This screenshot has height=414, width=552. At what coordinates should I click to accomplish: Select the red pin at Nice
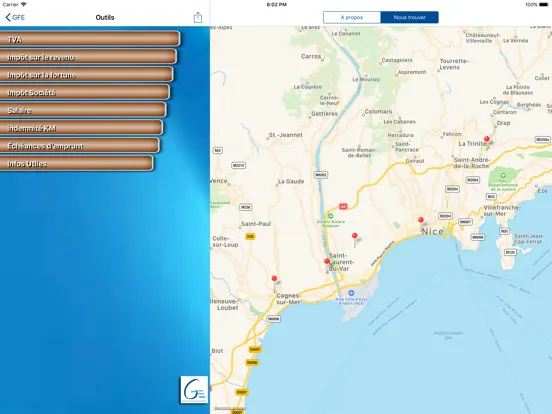pos(421,220)
